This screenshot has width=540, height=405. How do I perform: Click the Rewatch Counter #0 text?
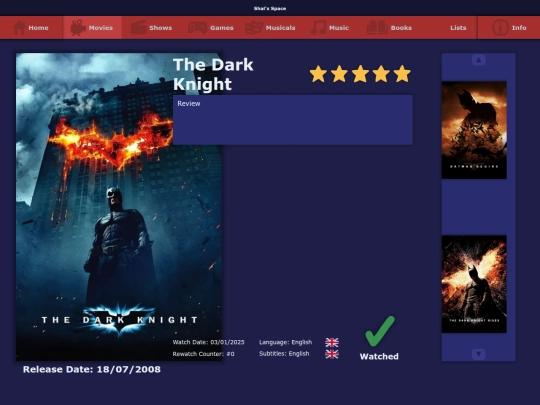[203, 354]
